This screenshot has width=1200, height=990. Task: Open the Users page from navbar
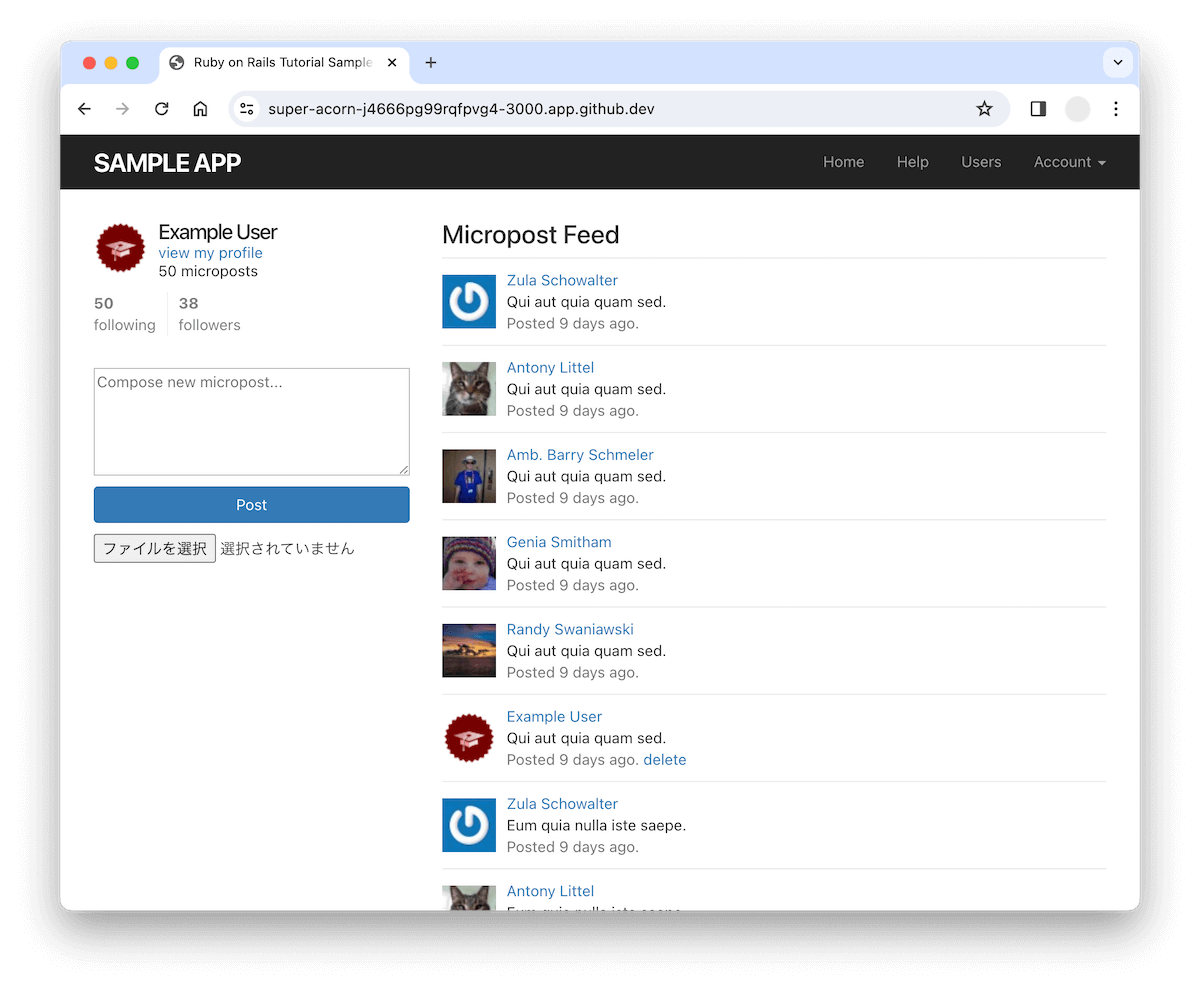click(x=981, y=162)
